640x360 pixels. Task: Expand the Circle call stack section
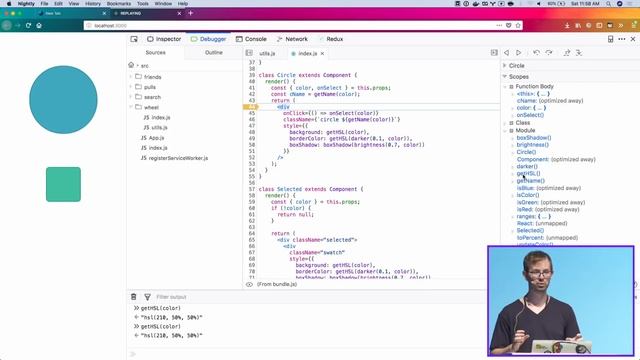(505, 65)
